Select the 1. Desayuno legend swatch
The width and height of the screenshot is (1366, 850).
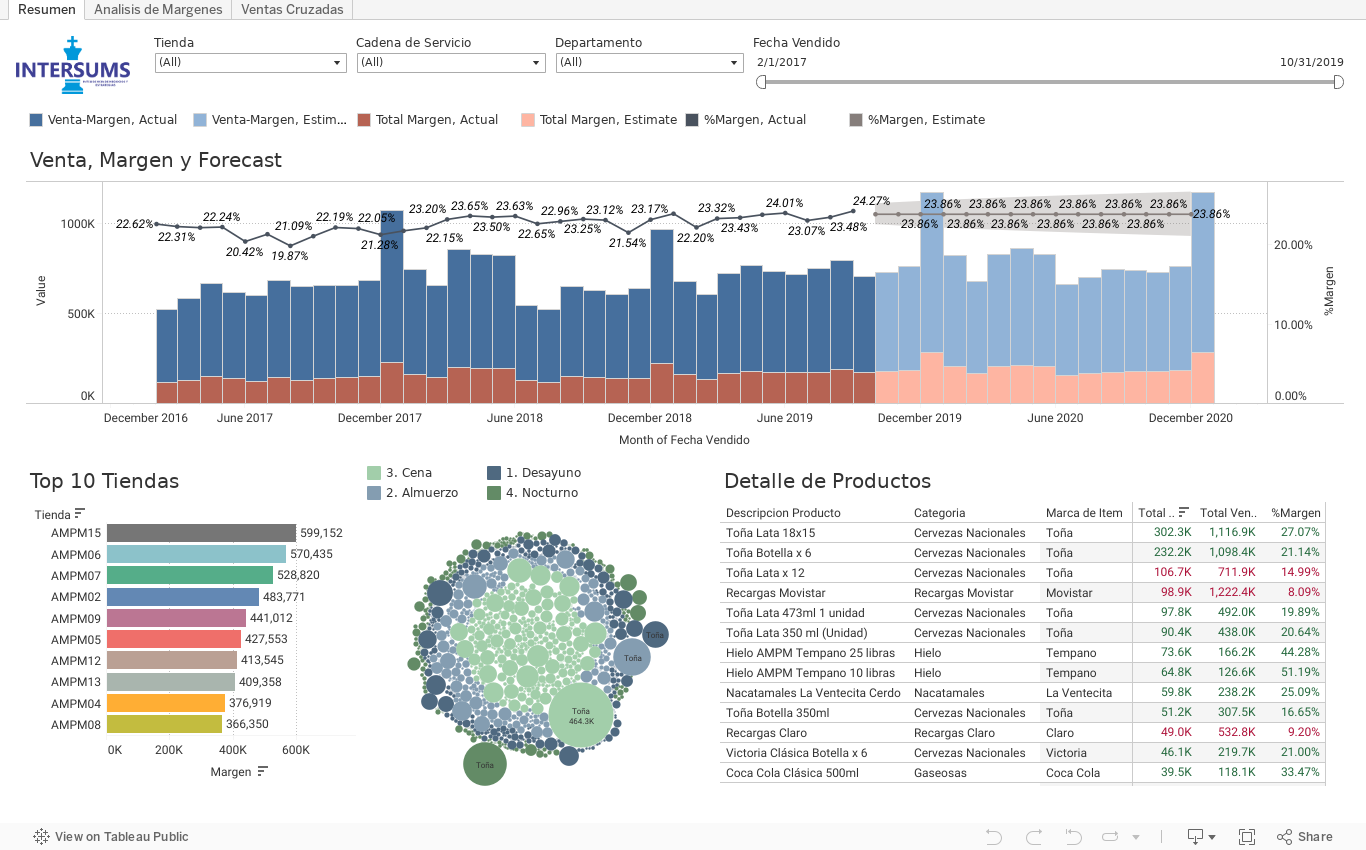point(494,473)
